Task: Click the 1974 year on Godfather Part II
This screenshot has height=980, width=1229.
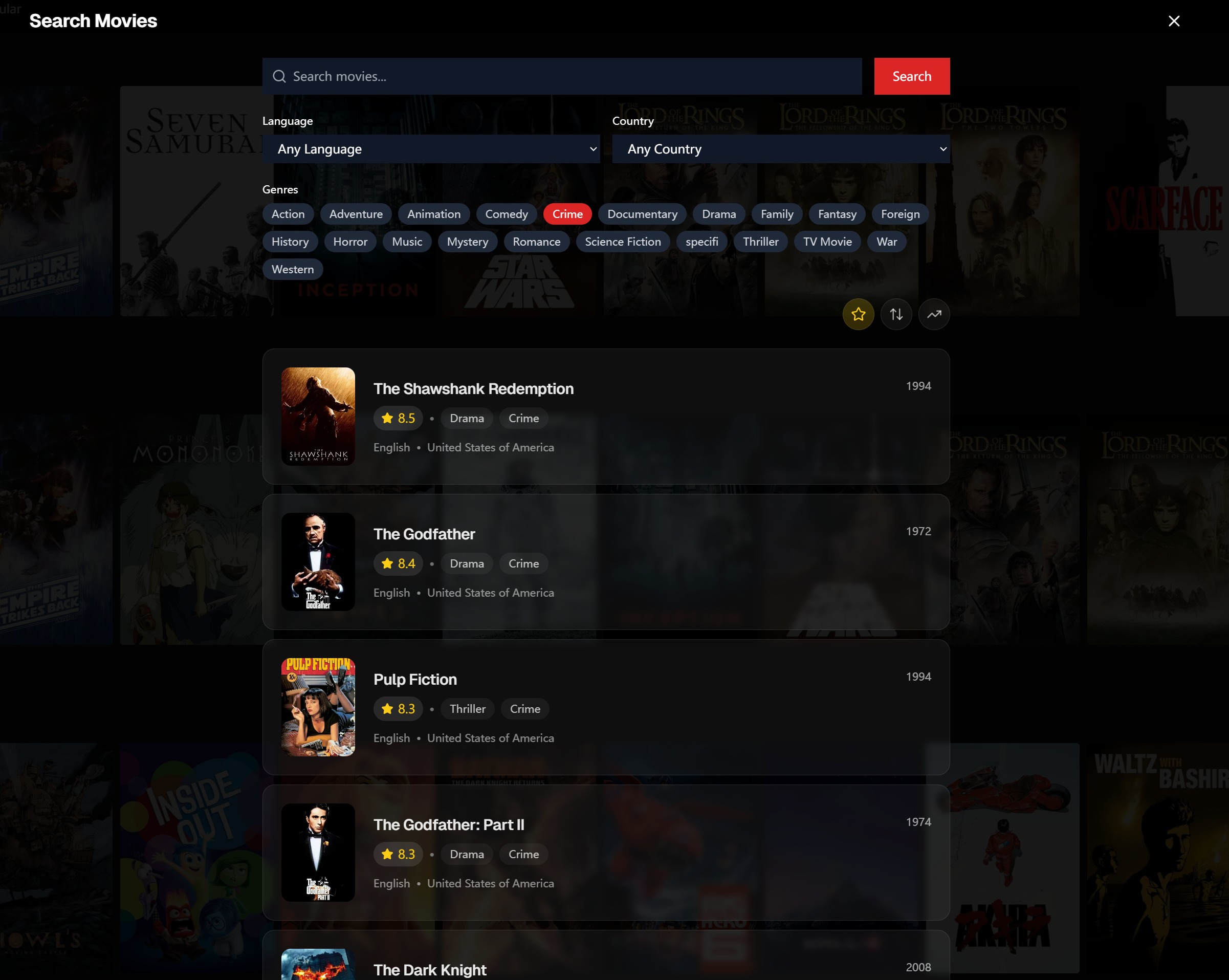Action: click(918, 822)
